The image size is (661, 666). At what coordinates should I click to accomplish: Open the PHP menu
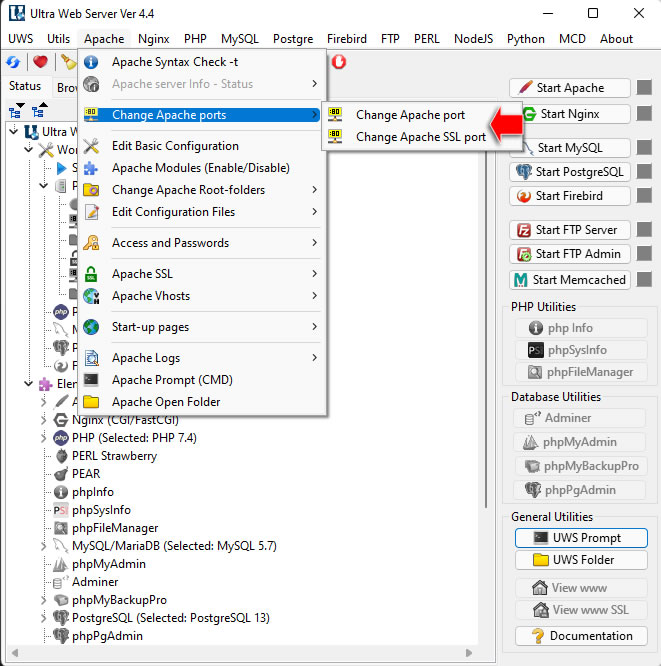pyautogui.click(x=195, y=39)
